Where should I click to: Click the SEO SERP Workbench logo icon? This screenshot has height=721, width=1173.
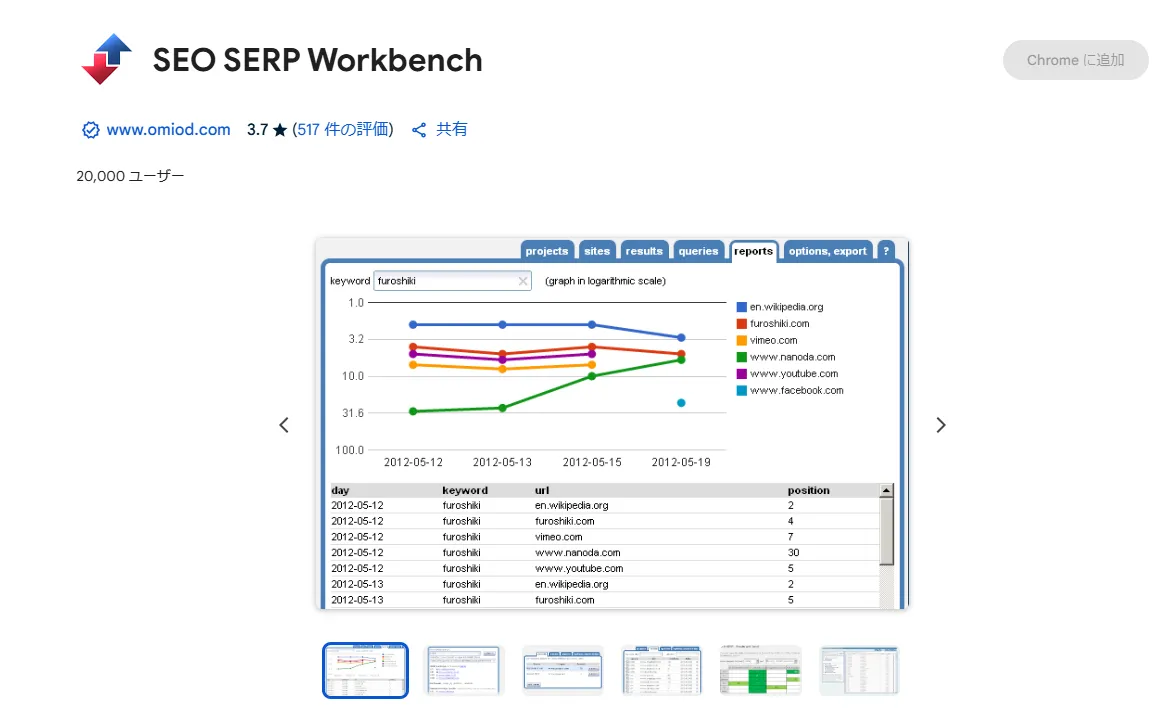[x=106, y=59]
